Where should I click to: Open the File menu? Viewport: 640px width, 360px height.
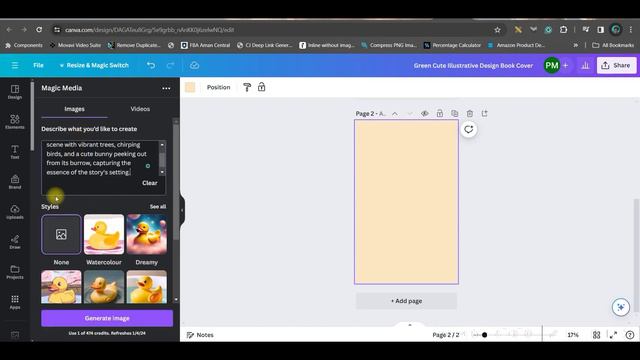click(38, 65)
